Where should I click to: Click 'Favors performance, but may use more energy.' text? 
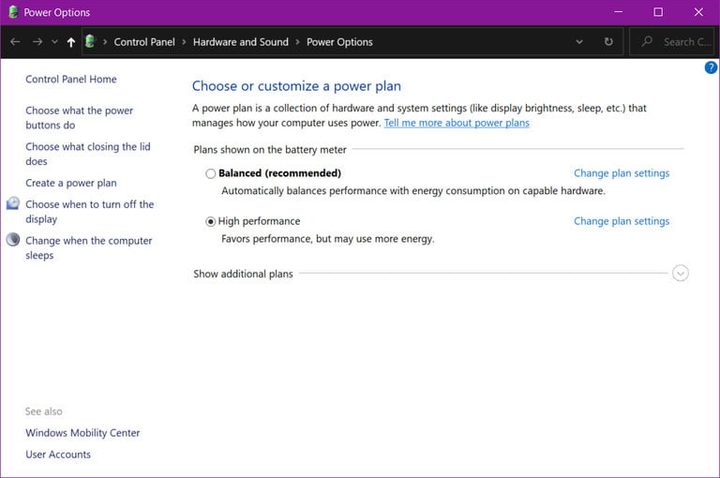click(x=328, y=239)
